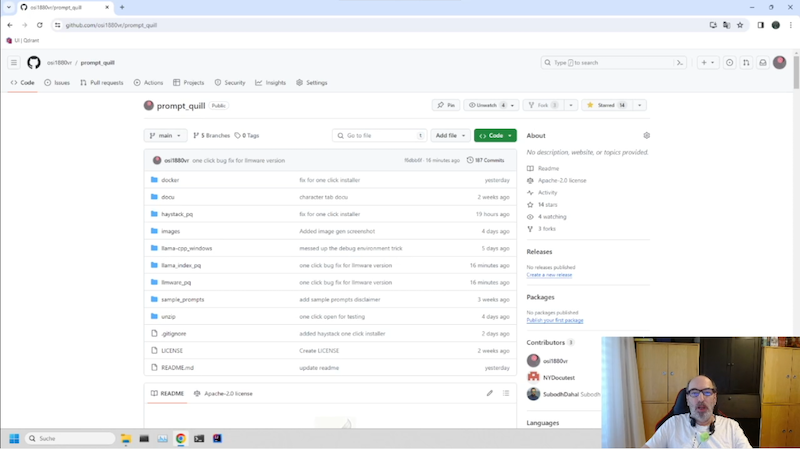The width and height of the screenshot is (800, 449).
Task: Open the sample_prompts folder
Action: 183,300
